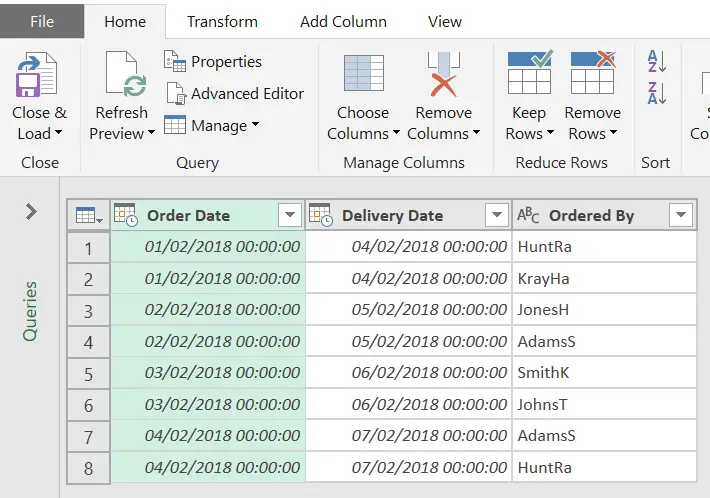Click the Choose Columns icon
This screenshot has width=710, height=498.
pos(364,73)
